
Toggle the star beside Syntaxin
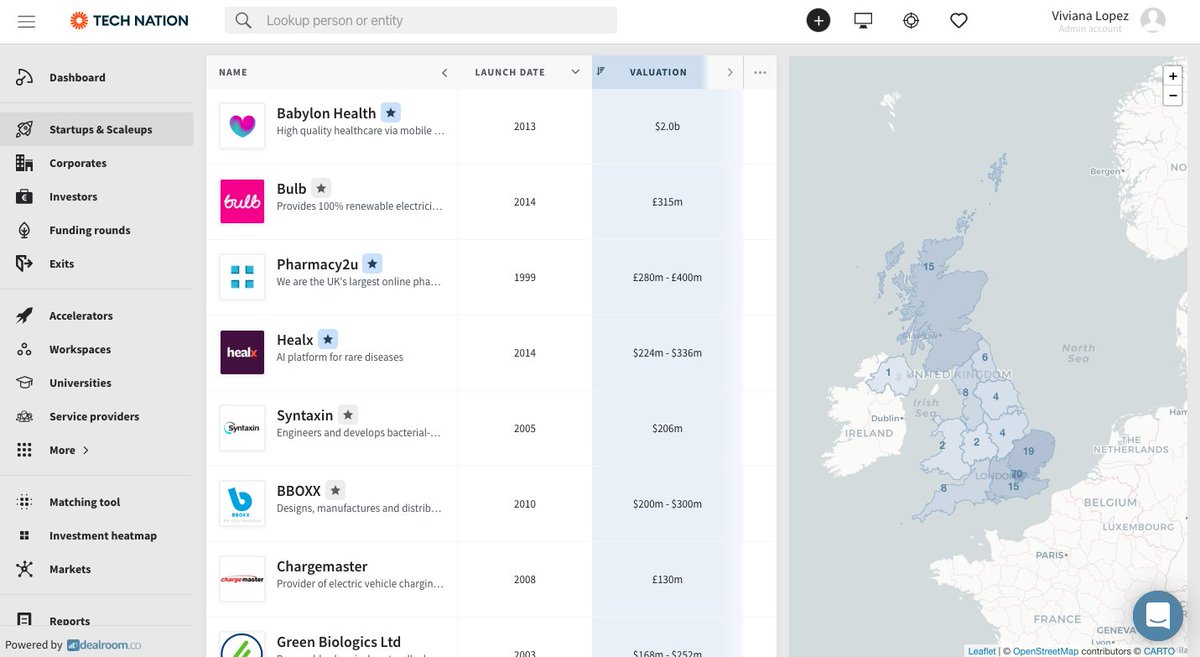[347, 415]
